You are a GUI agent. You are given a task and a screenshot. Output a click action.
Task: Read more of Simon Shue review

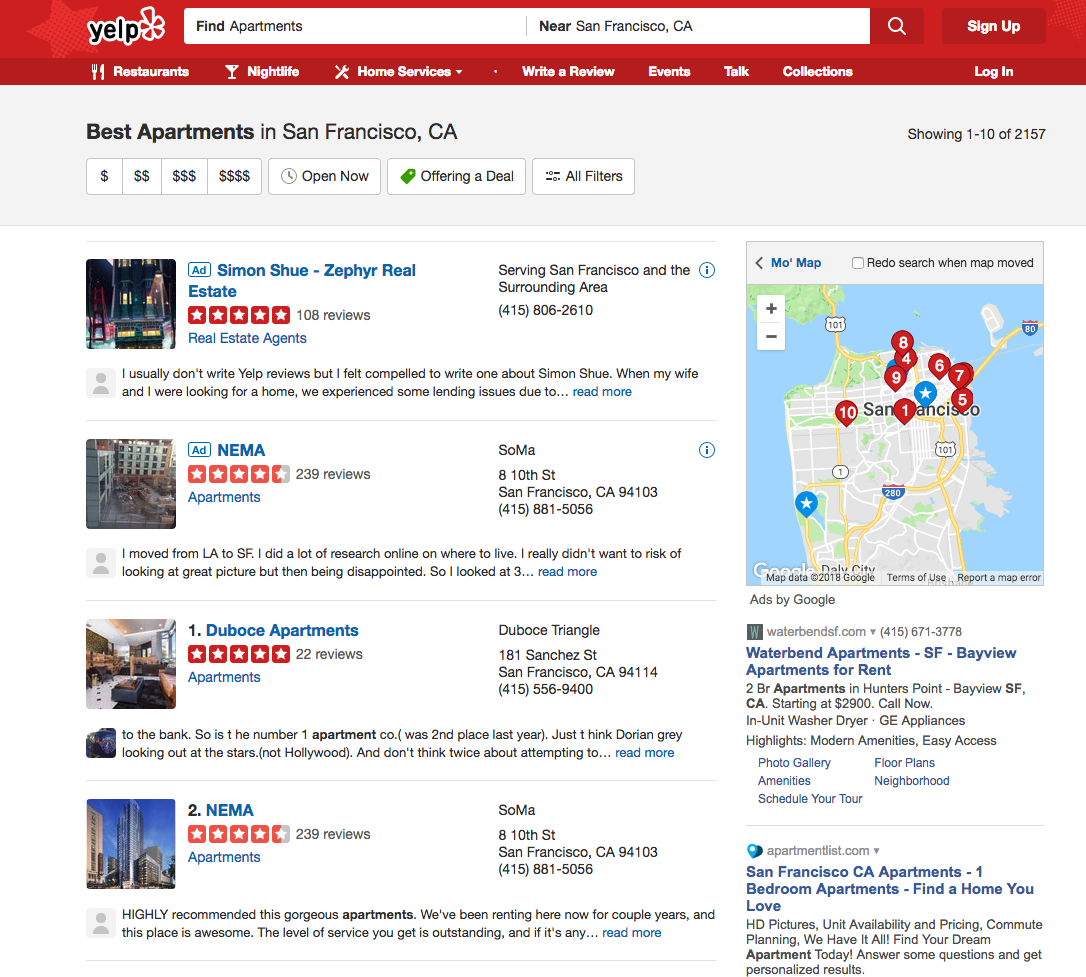[602, 391]
